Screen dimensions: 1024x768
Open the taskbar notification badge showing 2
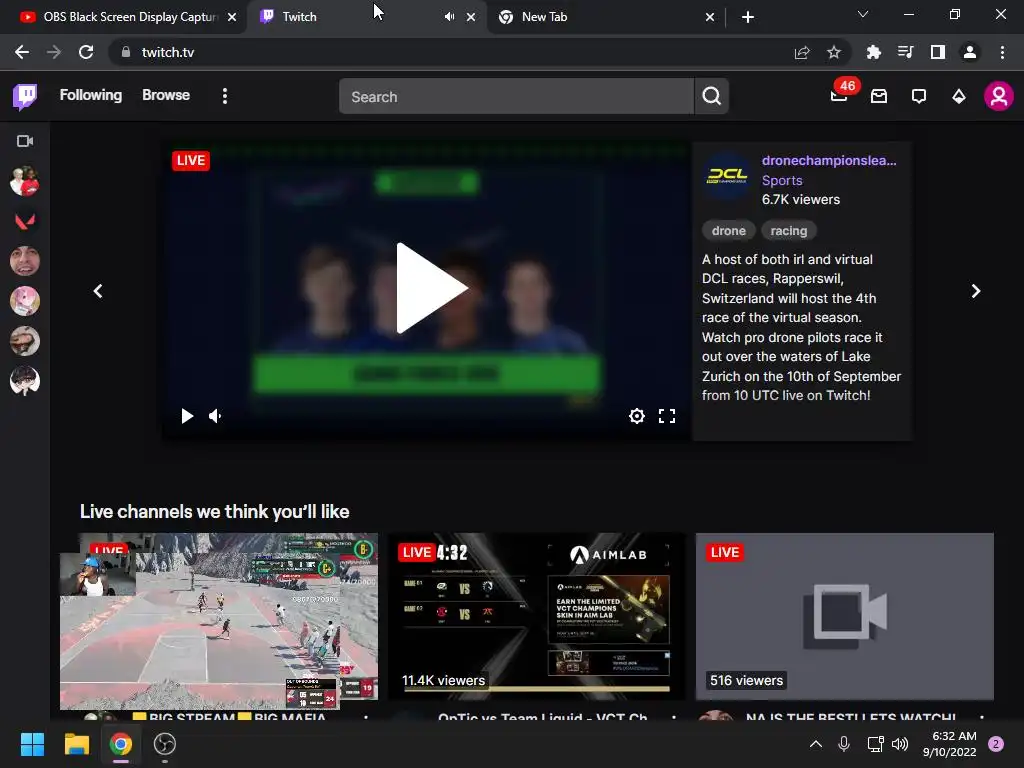[x=996, y=744]
